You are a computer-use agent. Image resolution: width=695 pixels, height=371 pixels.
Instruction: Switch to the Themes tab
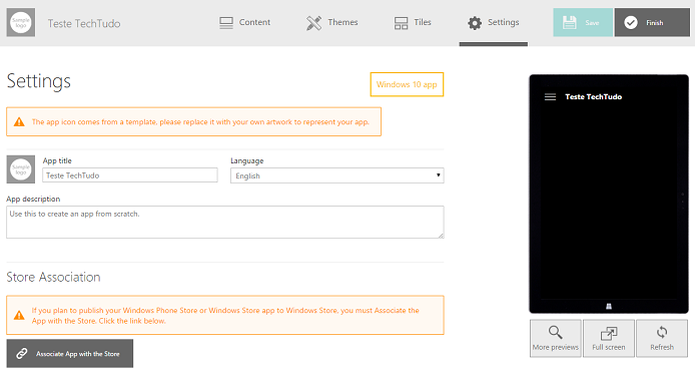click(x=332, y=23)
